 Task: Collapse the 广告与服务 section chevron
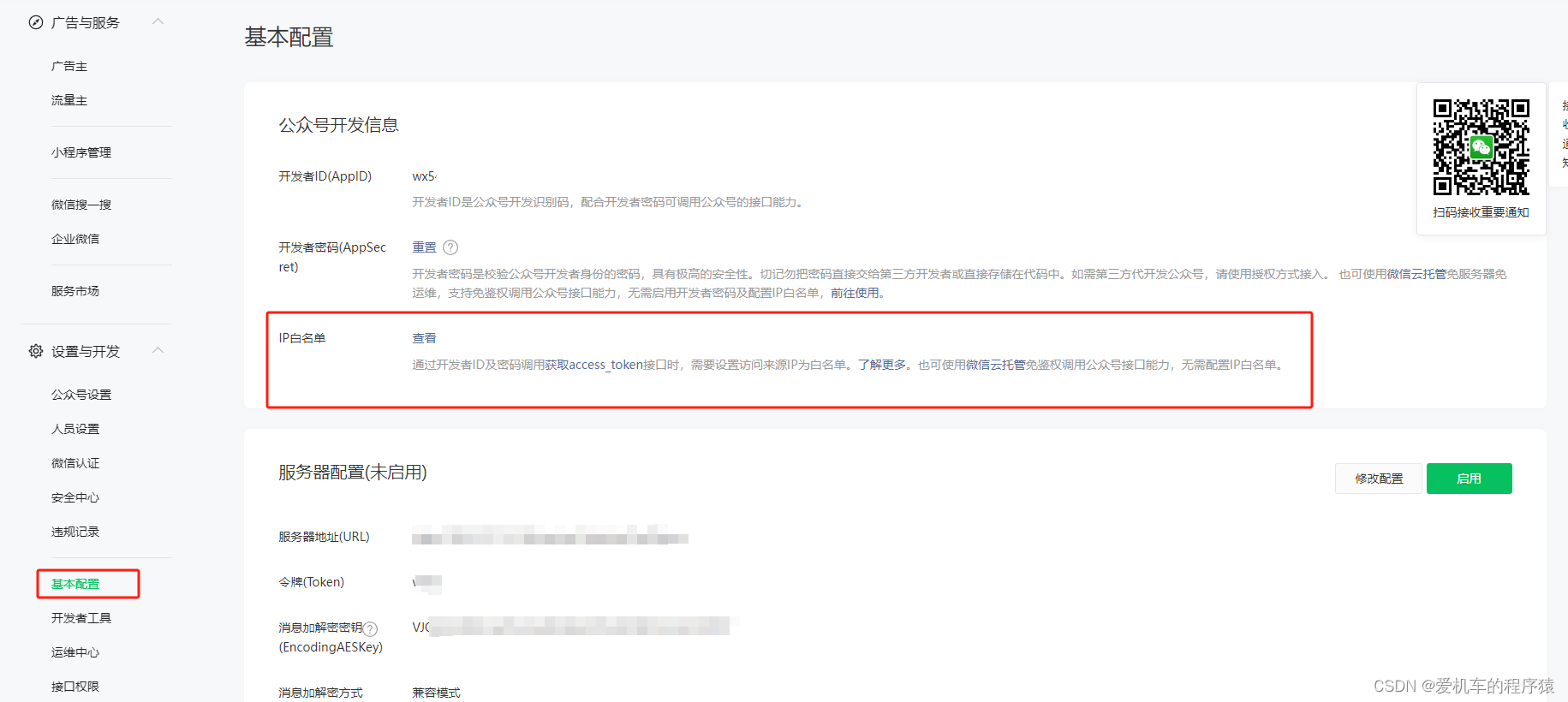click(158, 21)
